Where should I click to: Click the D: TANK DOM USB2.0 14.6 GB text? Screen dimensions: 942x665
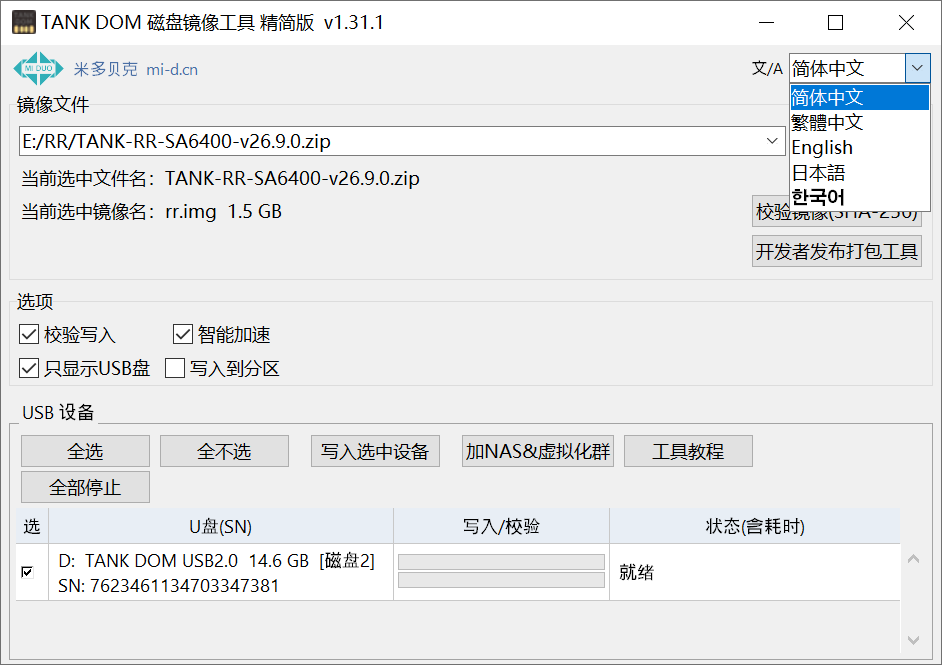click(x=183, y=560)
